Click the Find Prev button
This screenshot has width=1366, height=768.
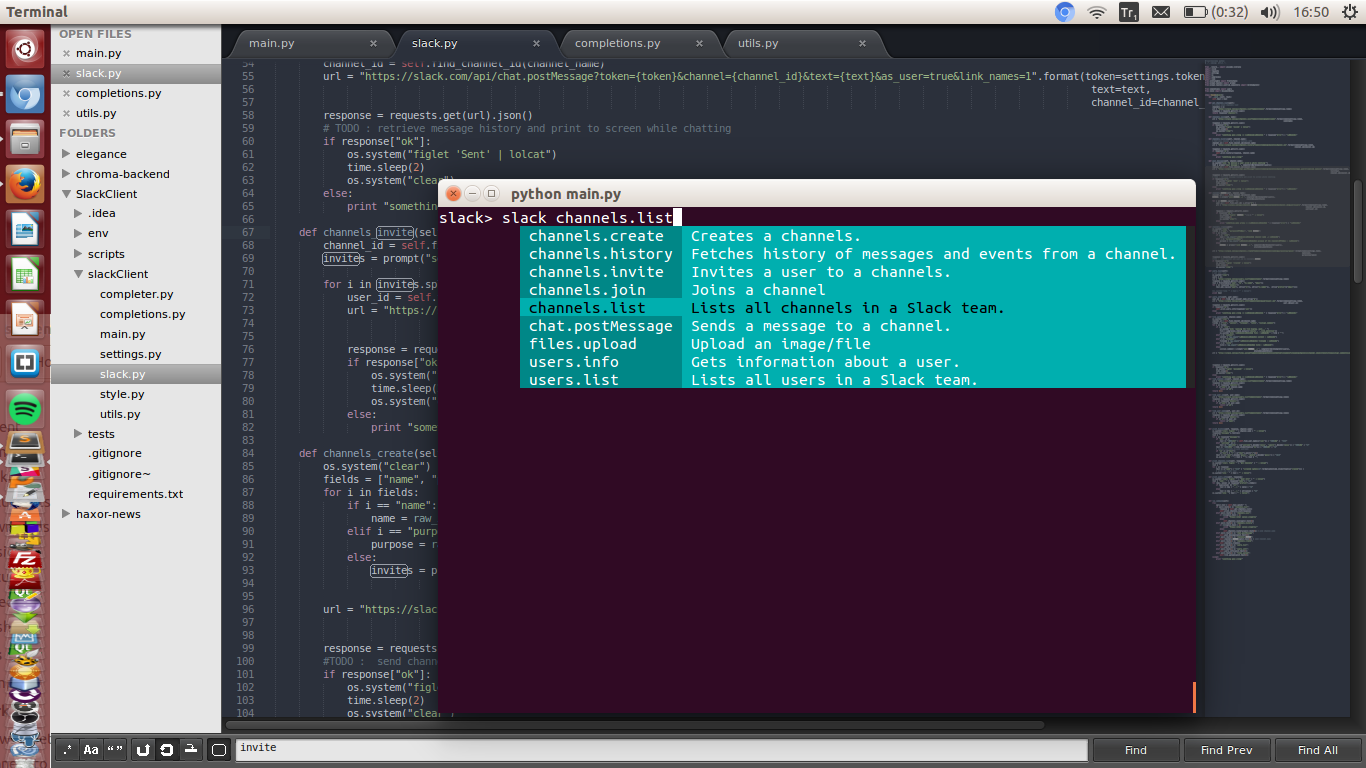pyautogui.click(x=1226, y=750)
